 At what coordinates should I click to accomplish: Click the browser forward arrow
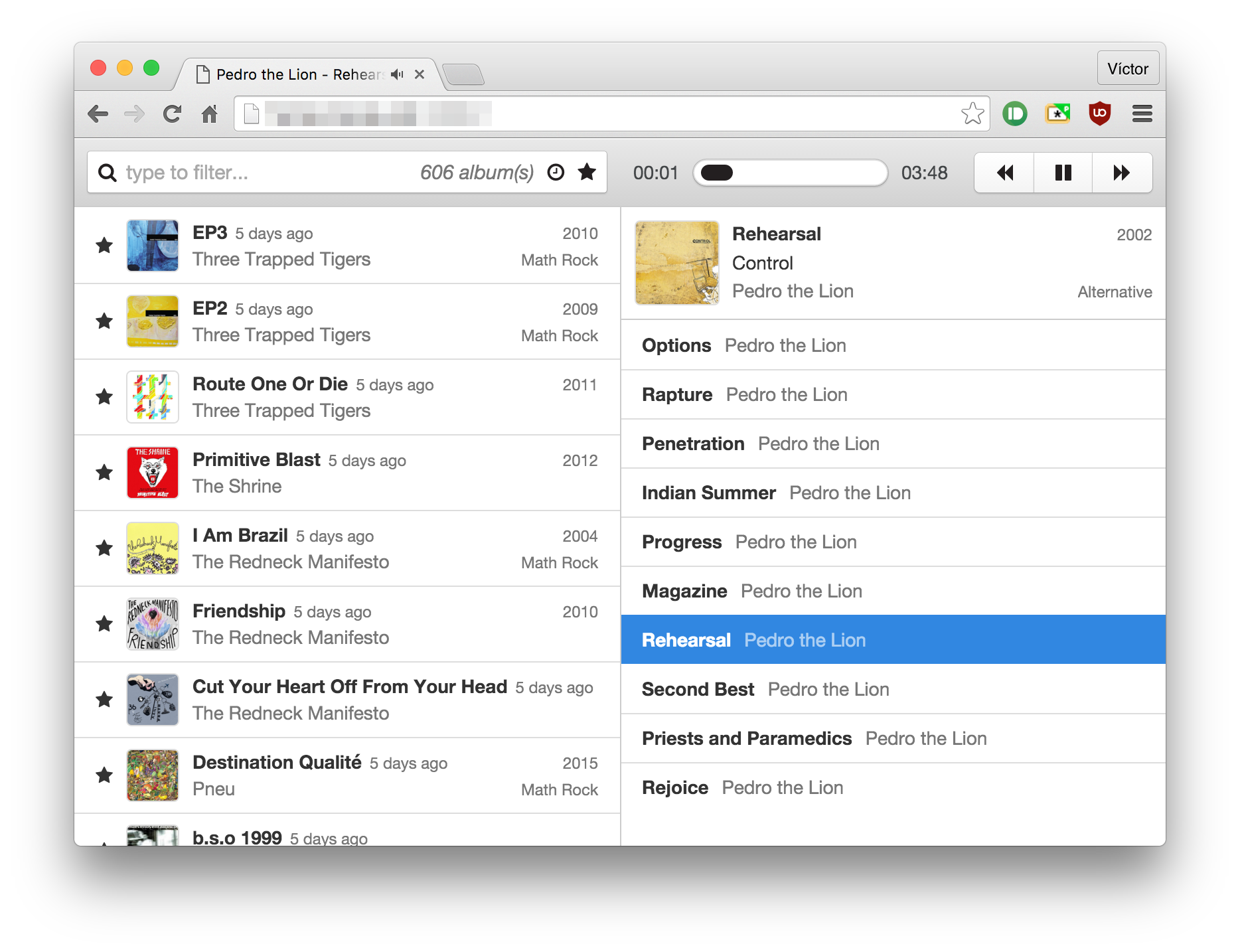(x=135, y=114)
